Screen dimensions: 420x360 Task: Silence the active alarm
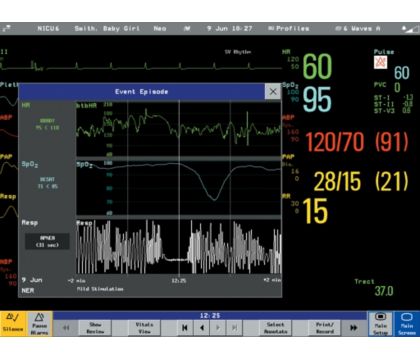[13, 324]
